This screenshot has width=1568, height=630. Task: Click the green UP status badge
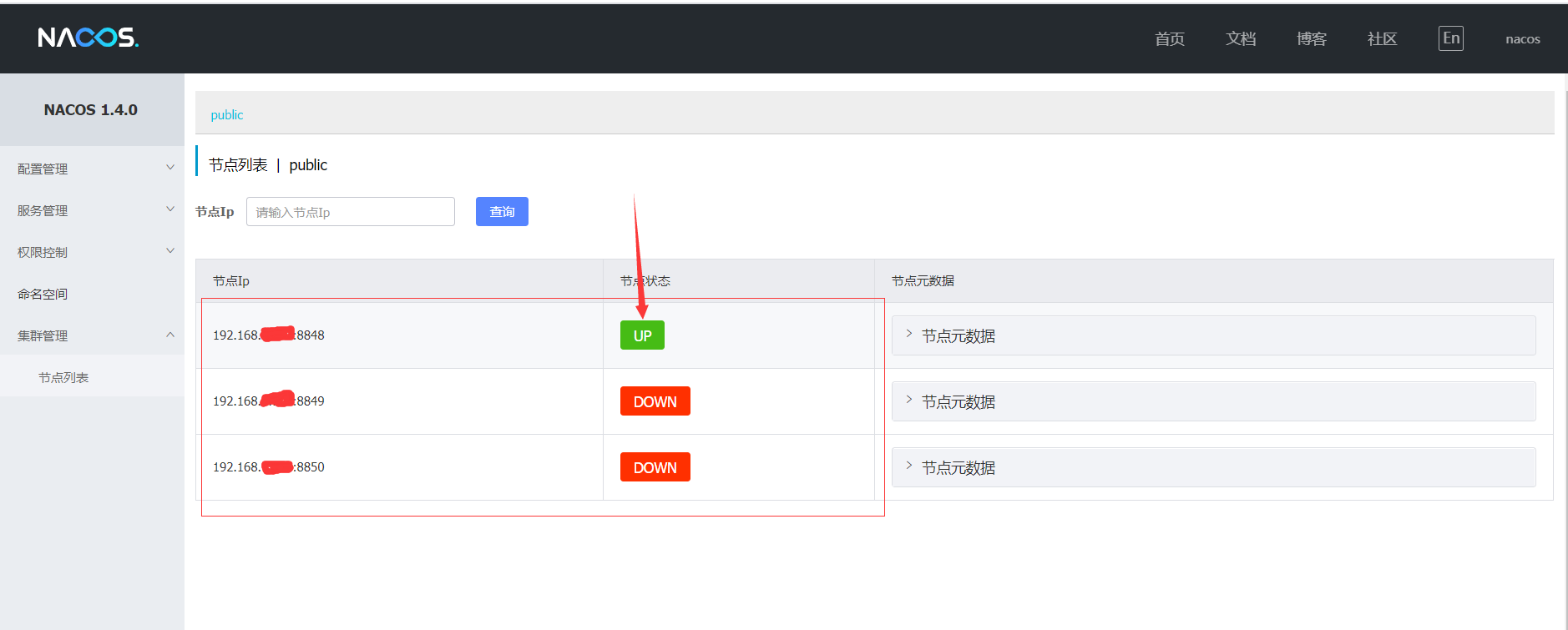(642, 335)
